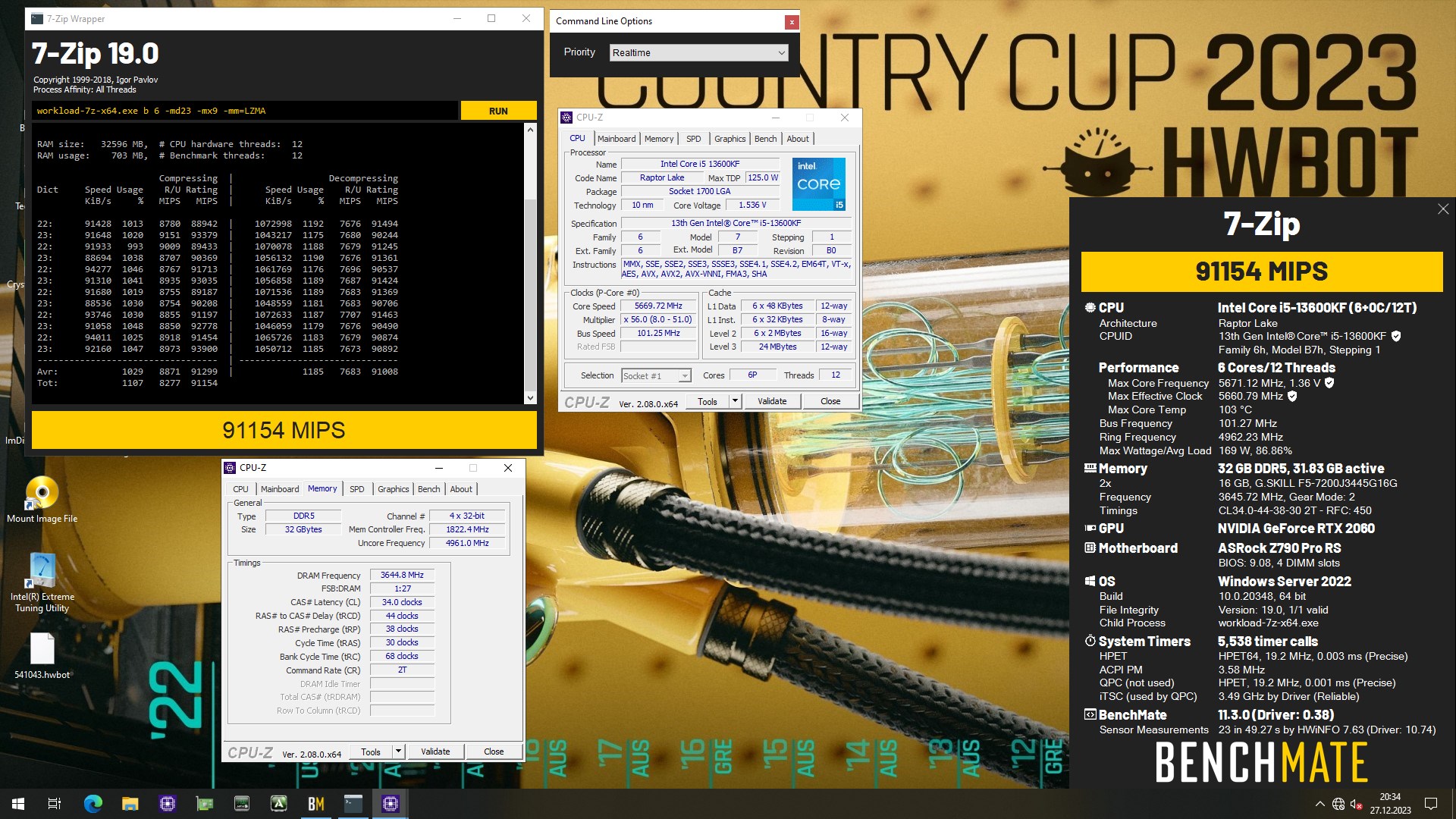Click Close button in upper CPU-Z window
The image size is (1456, 819).
coord(830,401)
